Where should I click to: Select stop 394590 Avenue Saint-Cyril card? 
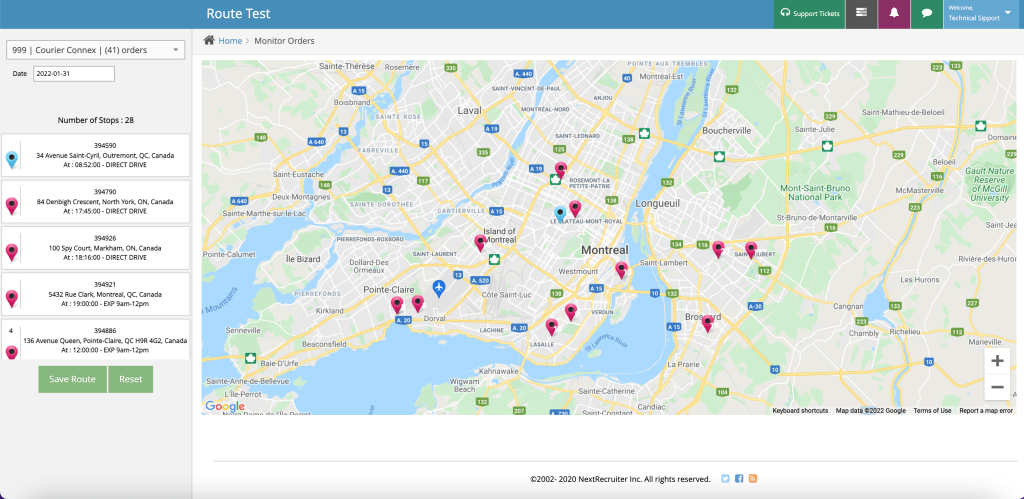(96, 155)
